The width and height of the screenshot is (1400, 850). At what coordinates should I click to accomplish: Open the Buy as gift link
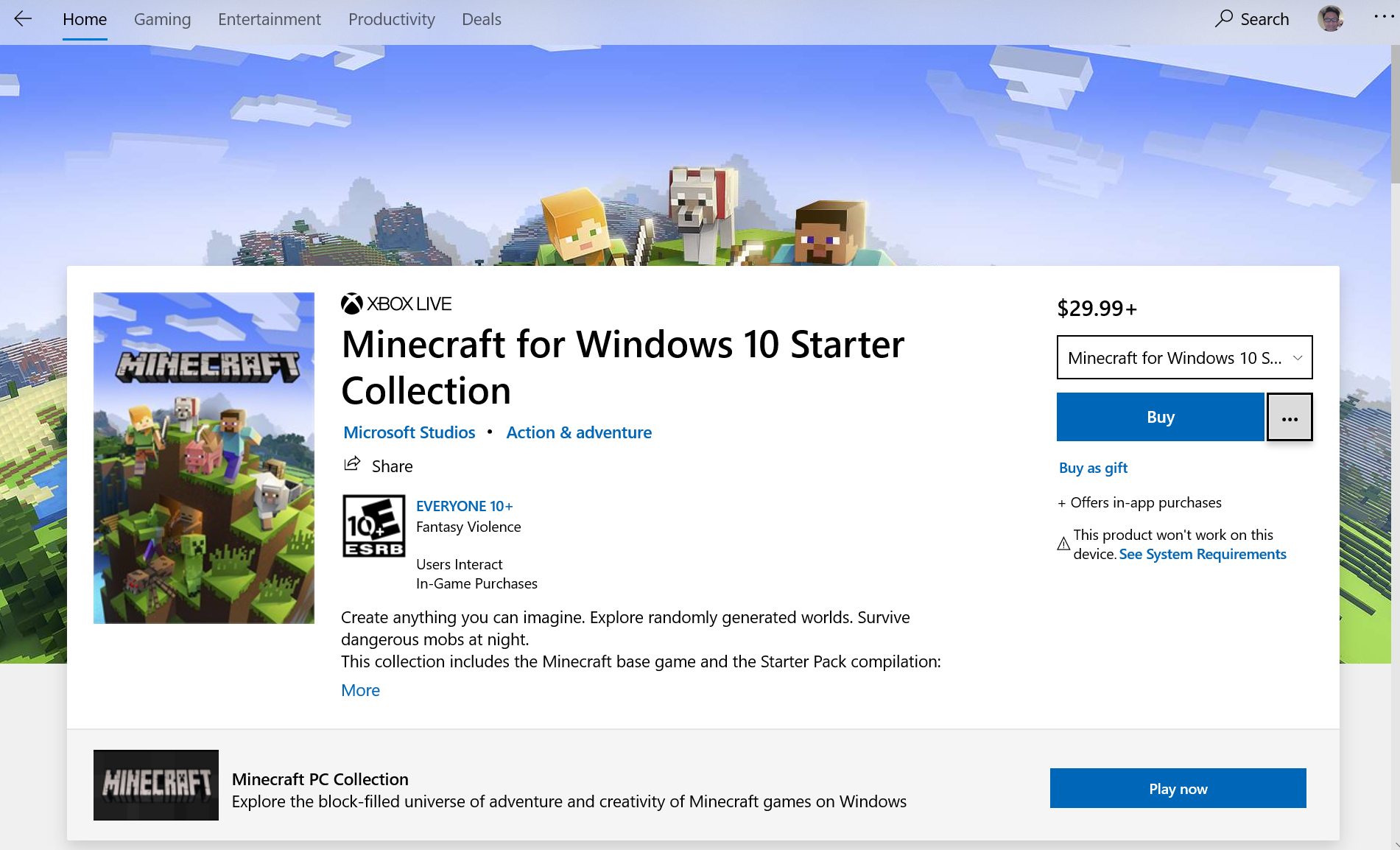(1093, 468)
